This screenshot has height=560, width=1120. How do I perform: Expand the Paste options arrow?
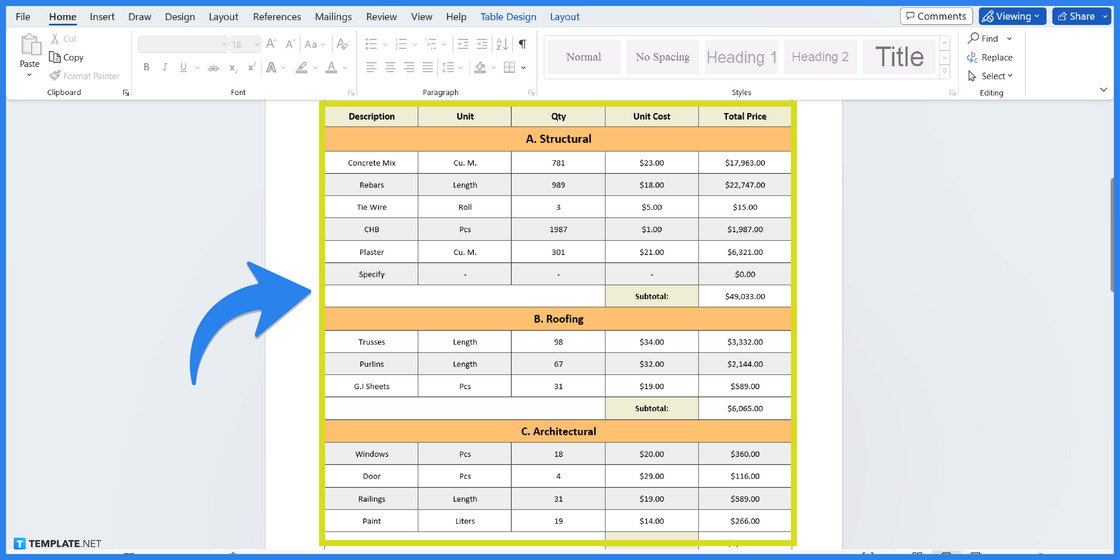click(x=29, y=74)
